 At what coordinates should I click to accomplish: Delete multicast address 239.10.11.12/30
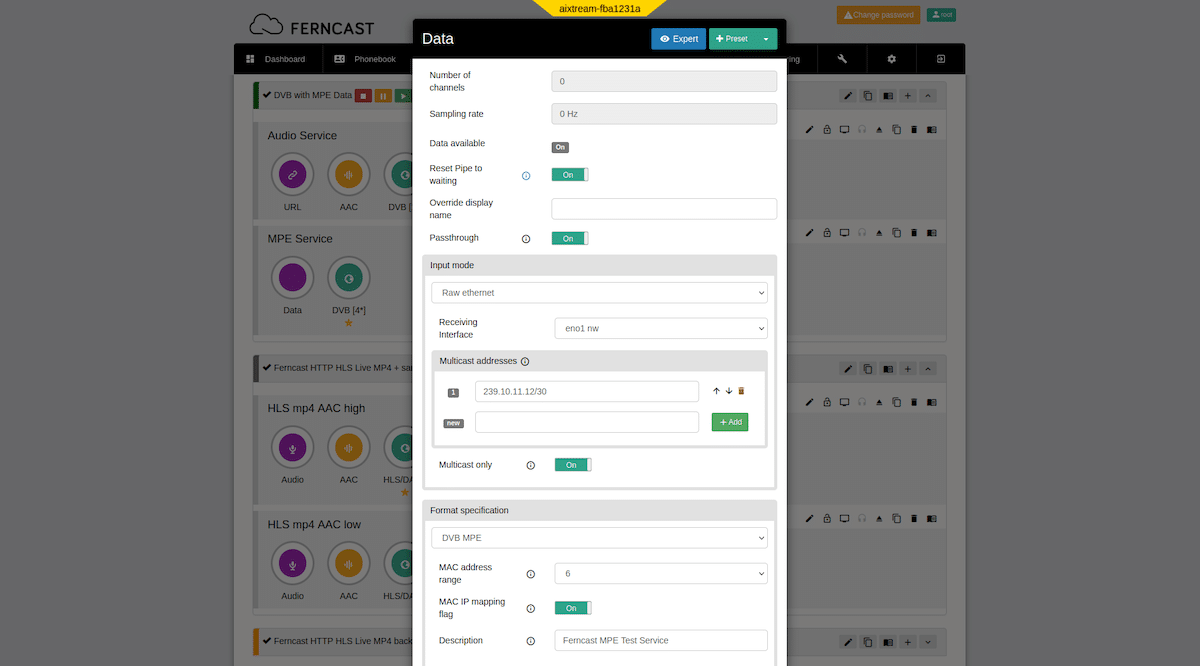(x=741, y=391)
